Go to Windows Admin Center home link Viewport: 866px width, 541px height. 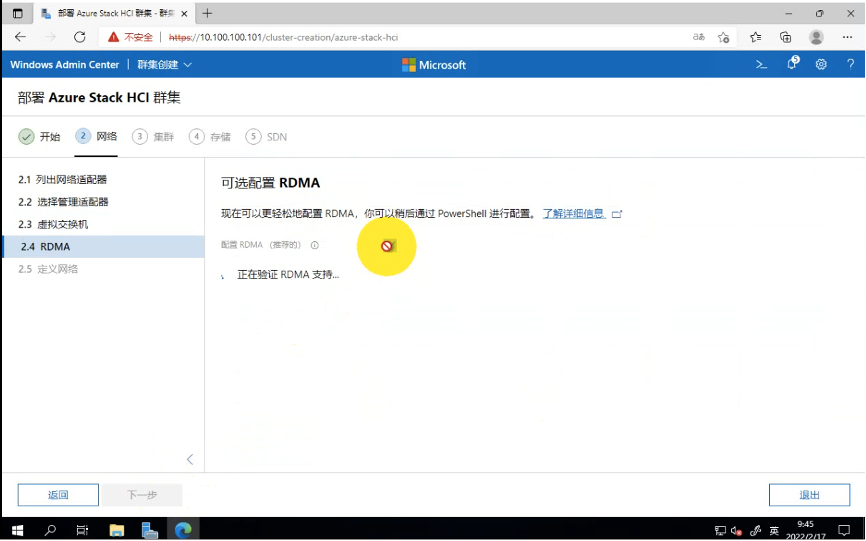(x=65, y=65)
